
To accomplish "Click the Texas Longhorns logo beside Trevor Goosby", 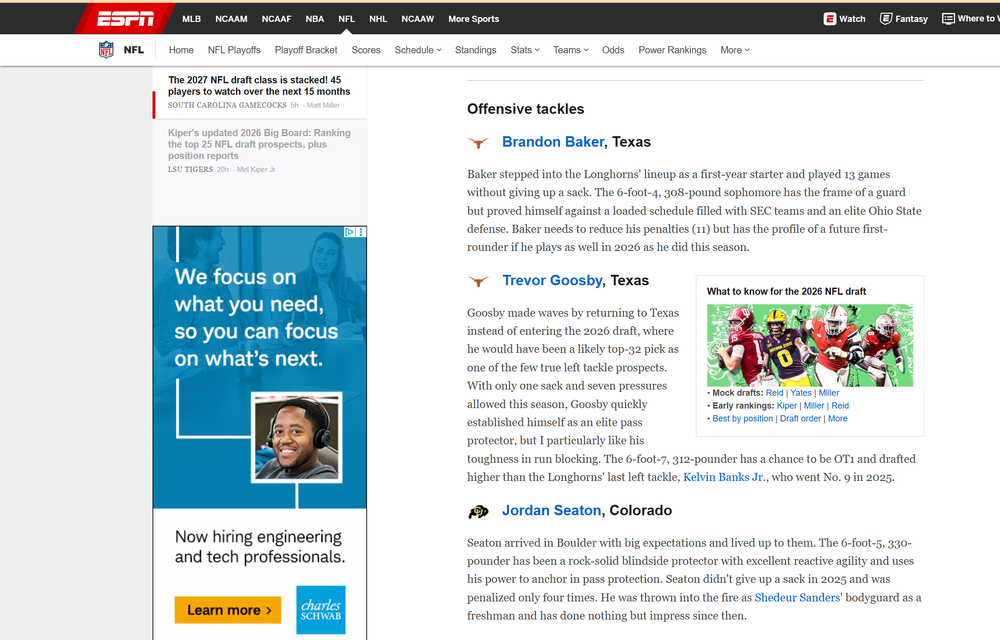I will pos(479,281).
